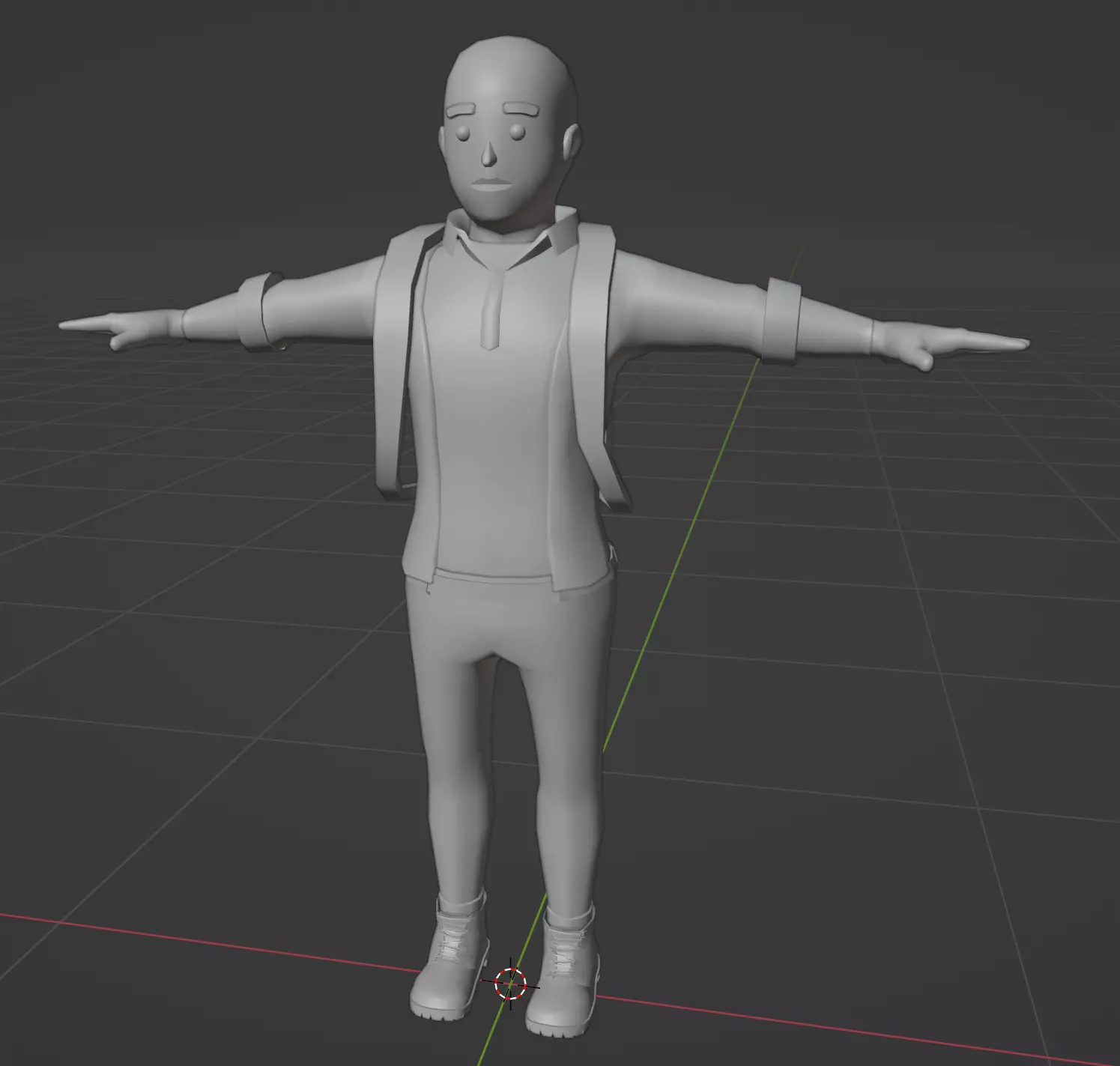This screenshot has height=1066, width=1120.
Task: Select the shirt collar placket on the chest
Action: [491, 309]
